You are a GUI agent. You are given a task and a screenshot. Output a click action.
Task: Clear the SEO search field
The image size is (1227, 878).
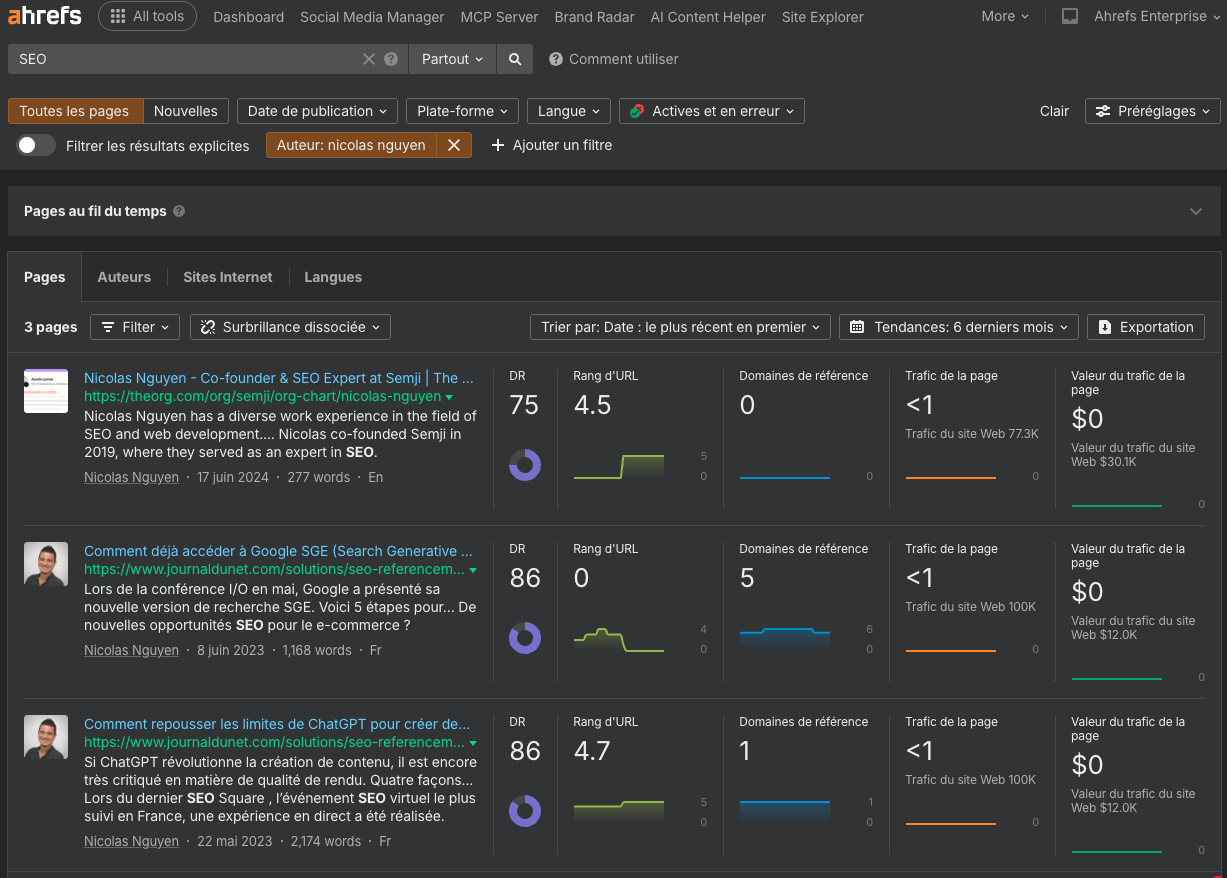click(x=369, y=59)
